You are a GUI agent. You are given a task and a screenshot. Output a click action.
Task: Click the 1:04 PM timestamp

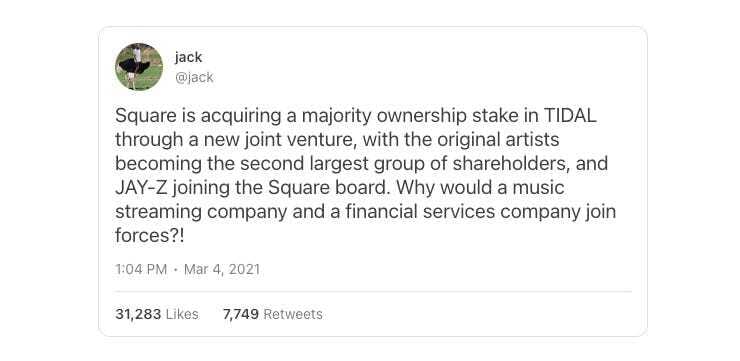(141, 269)
